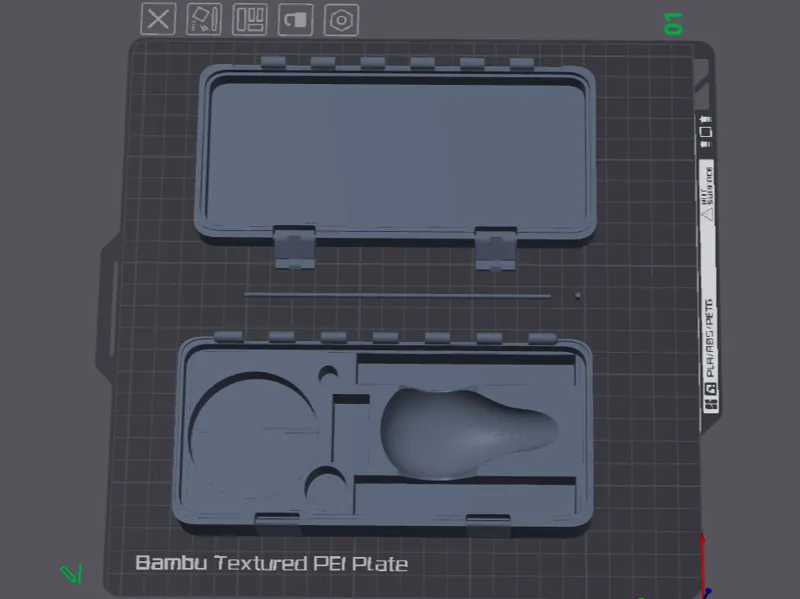
Task: Toggle the plate lock icon
Action: click(x=295, y=20)
